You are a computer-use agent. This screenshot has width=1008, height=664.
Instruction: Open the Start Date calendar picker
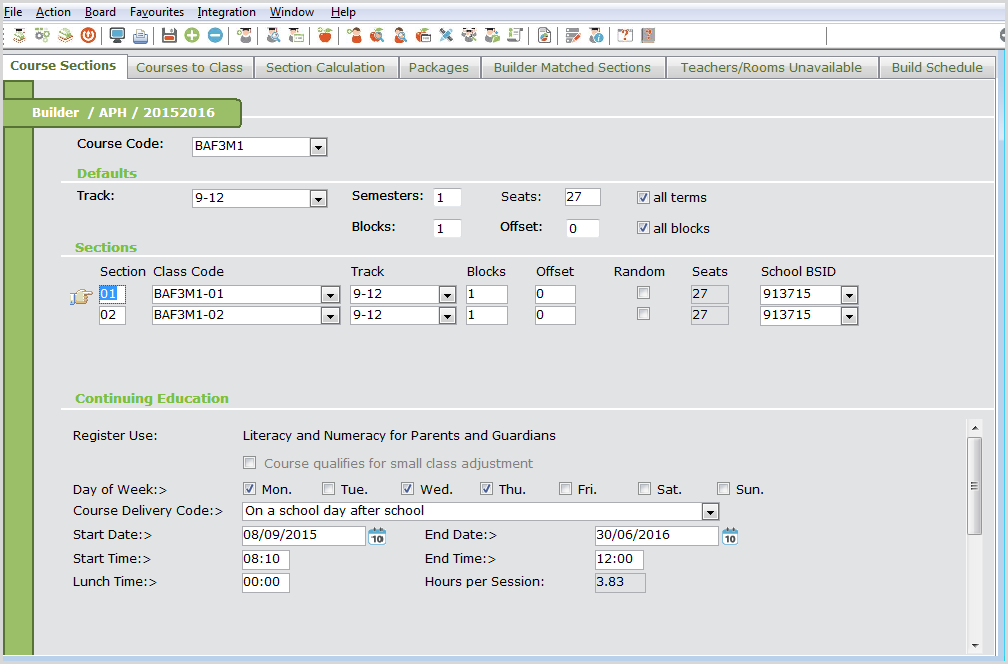(x=377, y=536)
